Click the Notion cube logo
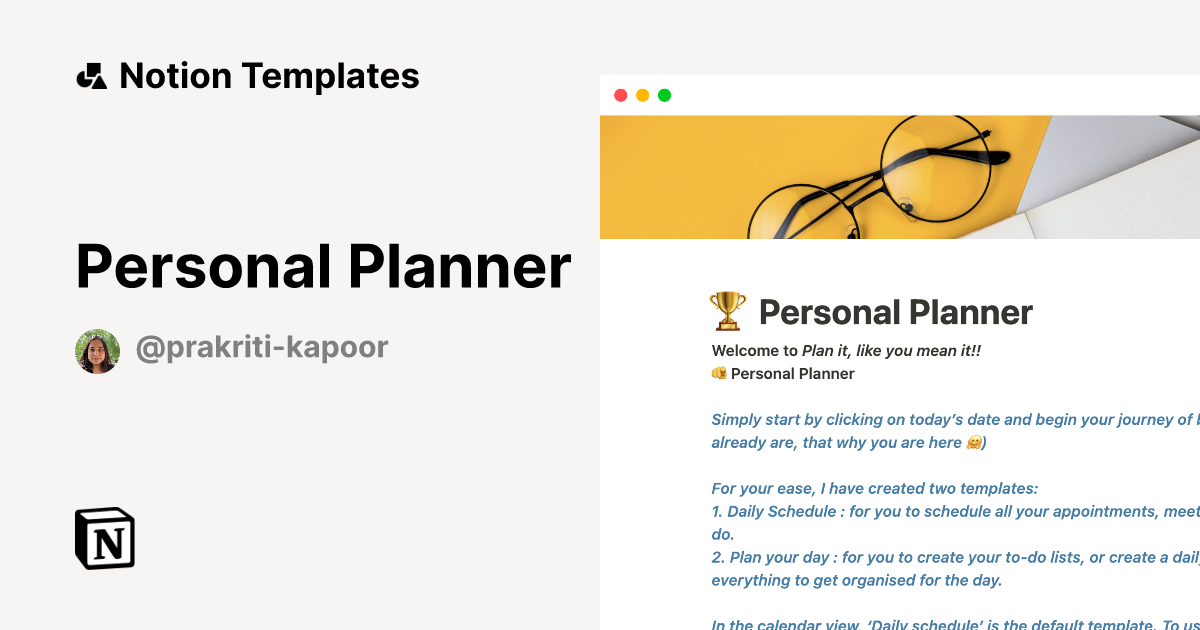This screenshot has width=1200, height=630. [x=105, y=538]
